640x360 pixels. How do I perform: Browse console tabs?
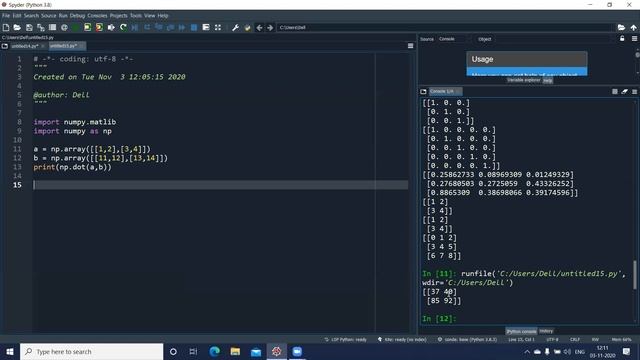click(x=423, y=91)
